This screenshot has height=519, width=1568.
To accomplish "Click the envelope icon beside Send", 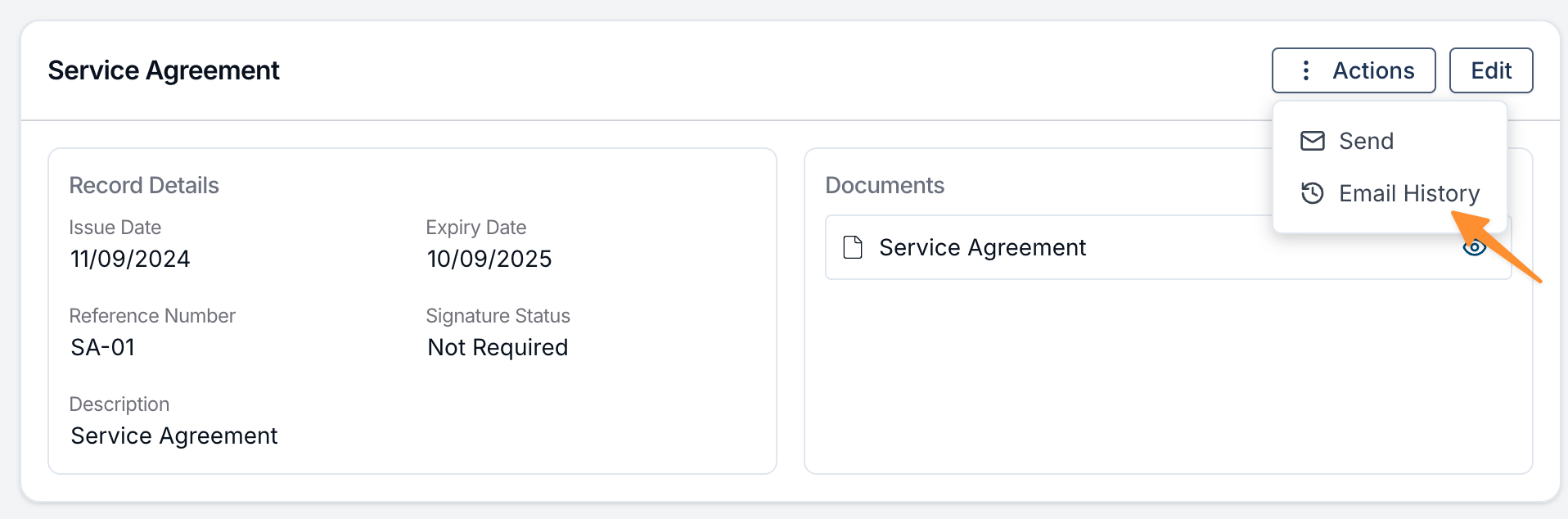I will point(1312,141).
